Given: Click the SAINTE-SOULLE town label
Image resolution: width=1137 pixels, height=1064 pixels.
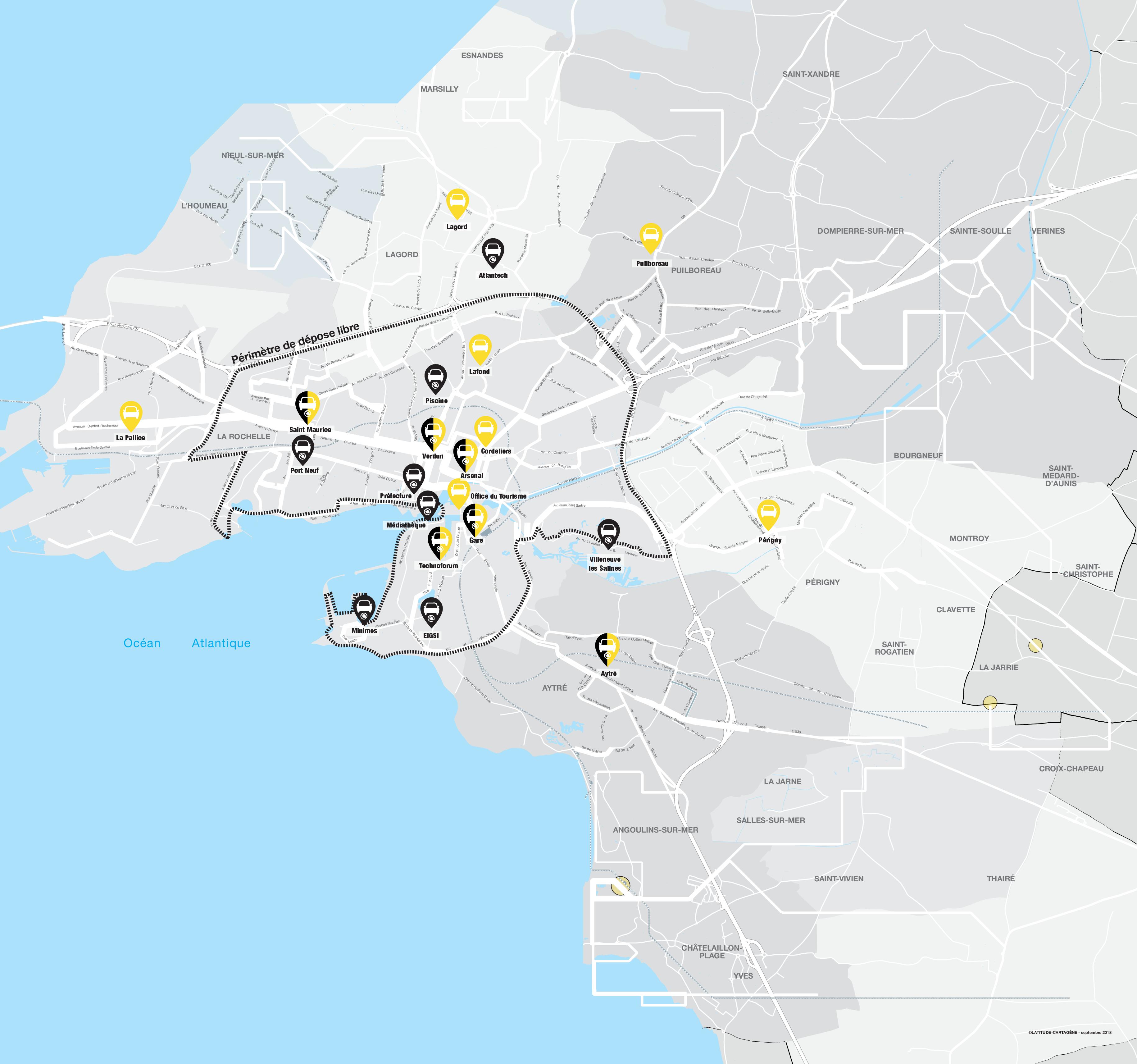Looking at the screenshot, I should coord(980,231).
